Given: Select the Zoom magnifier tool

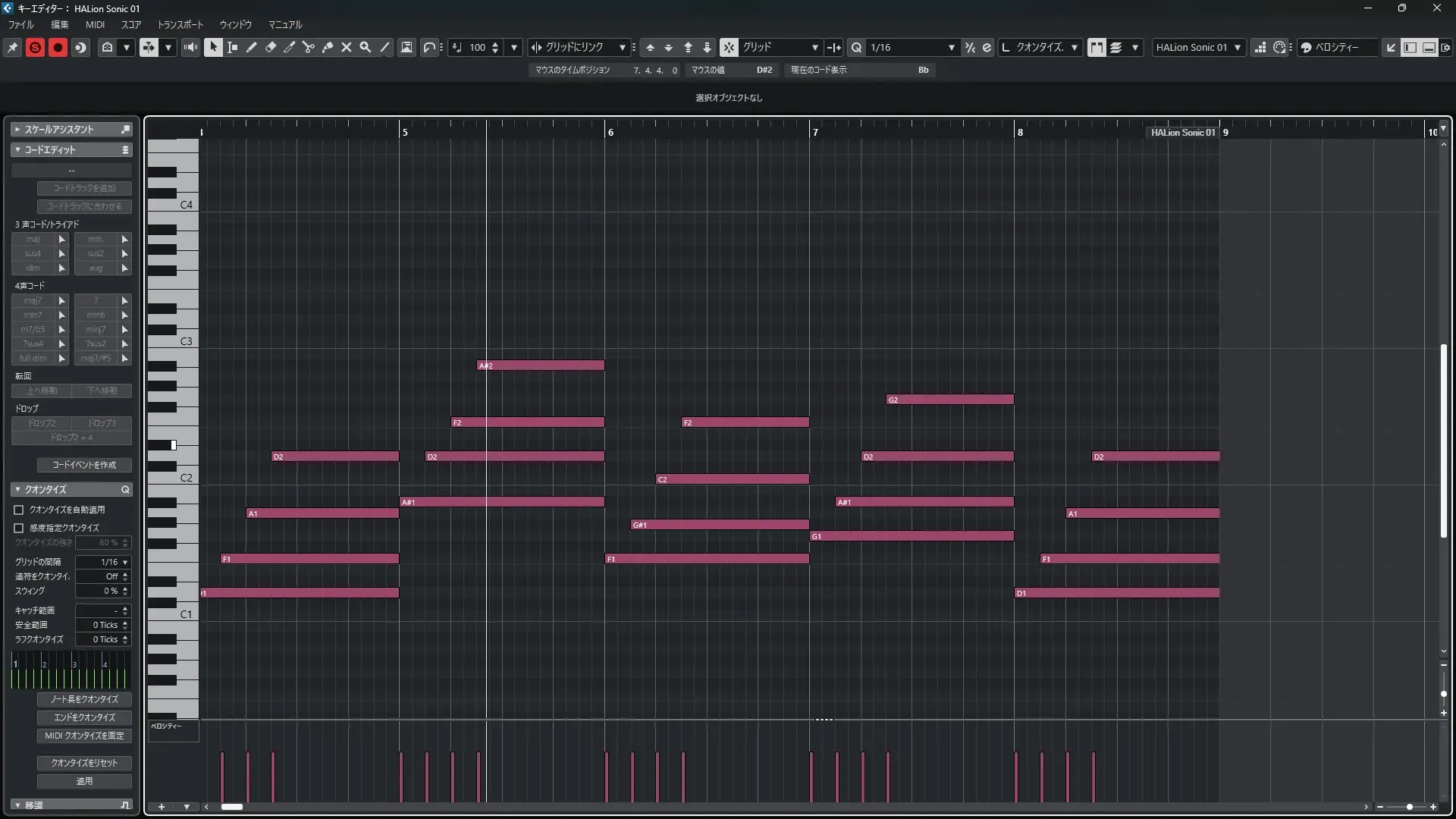Looking at the screenshot, I should [366, 47].
